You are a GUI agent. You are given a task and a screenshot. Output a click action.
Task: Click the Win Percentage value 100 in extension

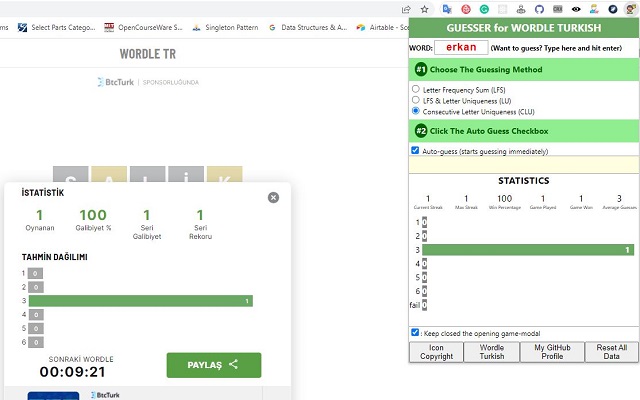pyautogui.click(x=504, y=199)
